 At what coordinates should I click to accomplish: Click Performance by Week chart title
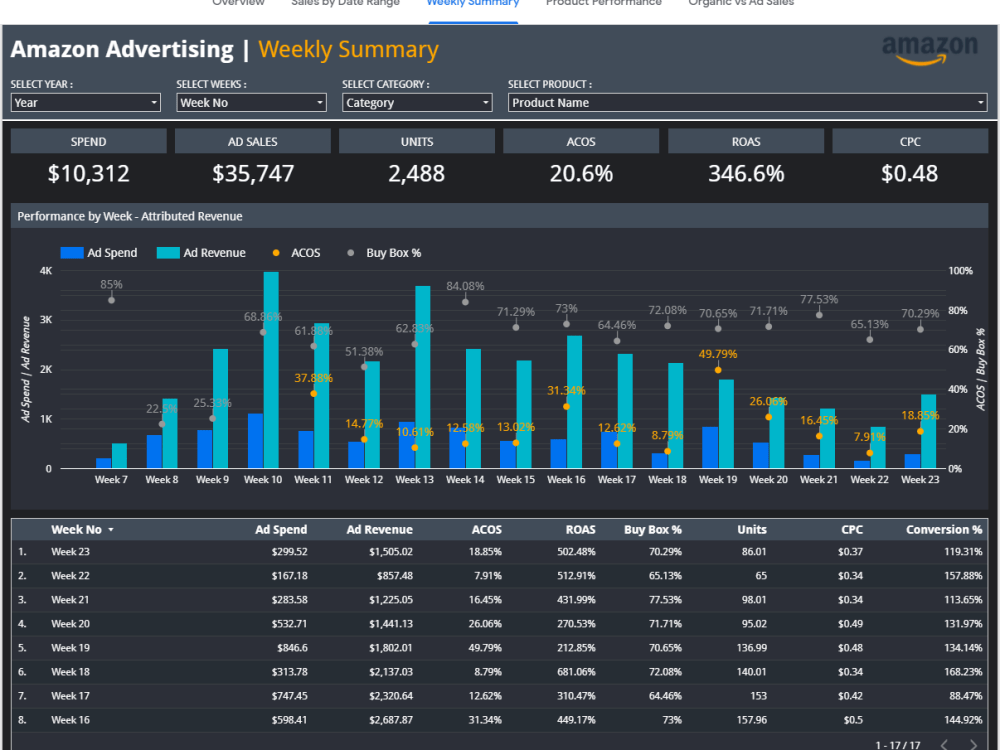click(x=130, y=216)
